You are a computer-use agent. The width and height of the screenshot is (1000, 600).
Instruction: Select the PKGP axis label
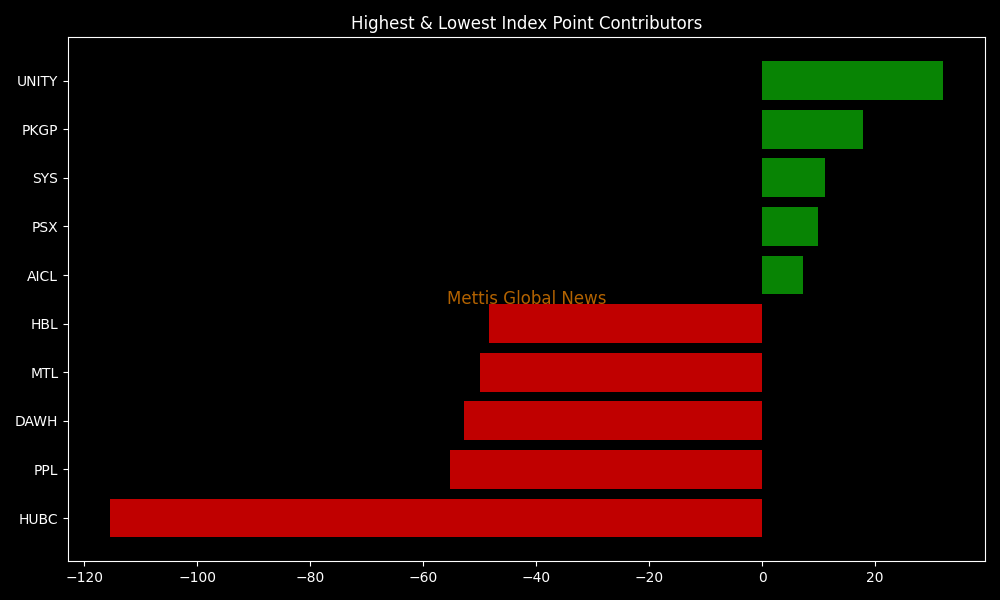[40, 130]
